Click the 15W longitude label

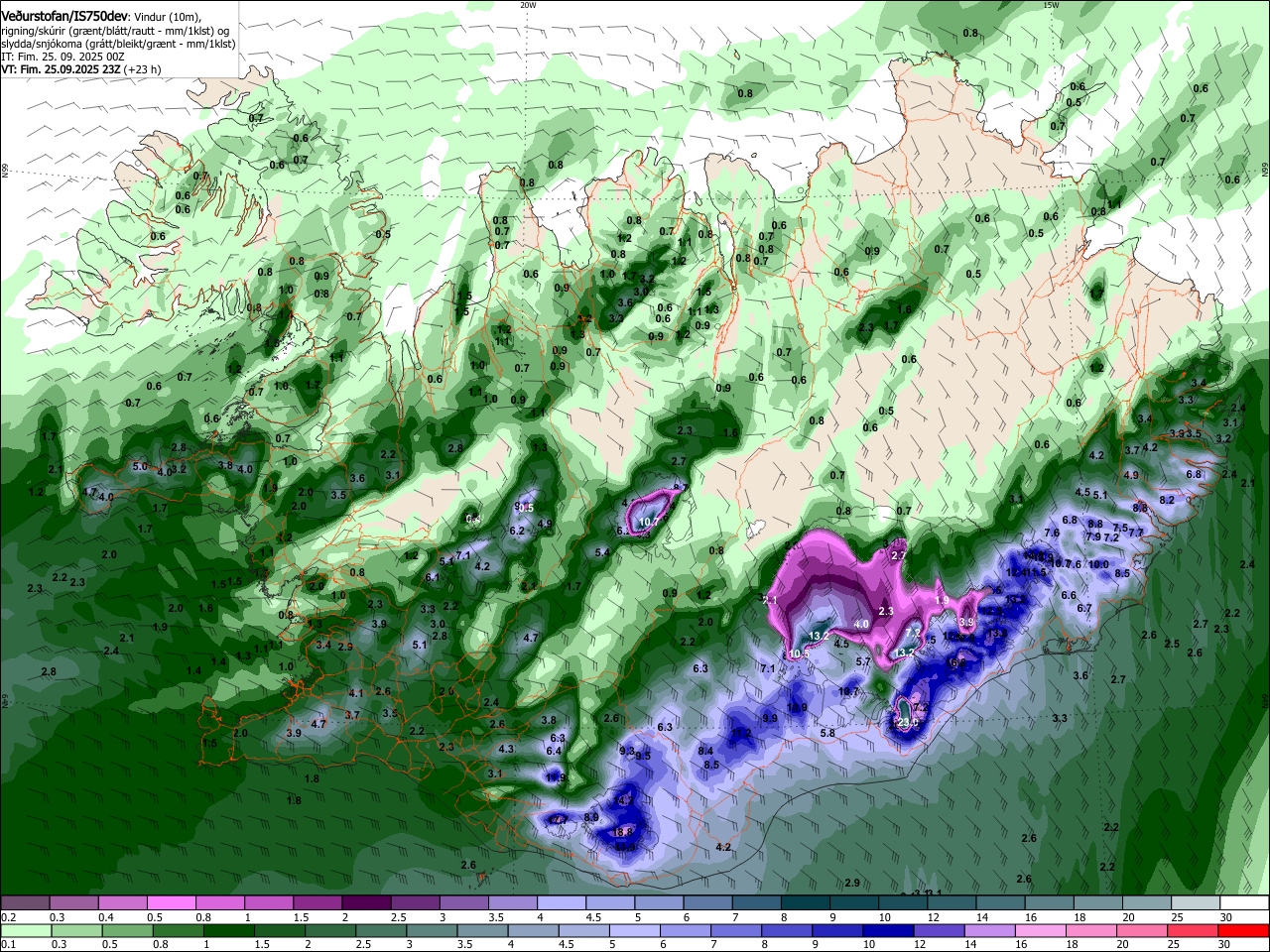tap(1051, 5)
